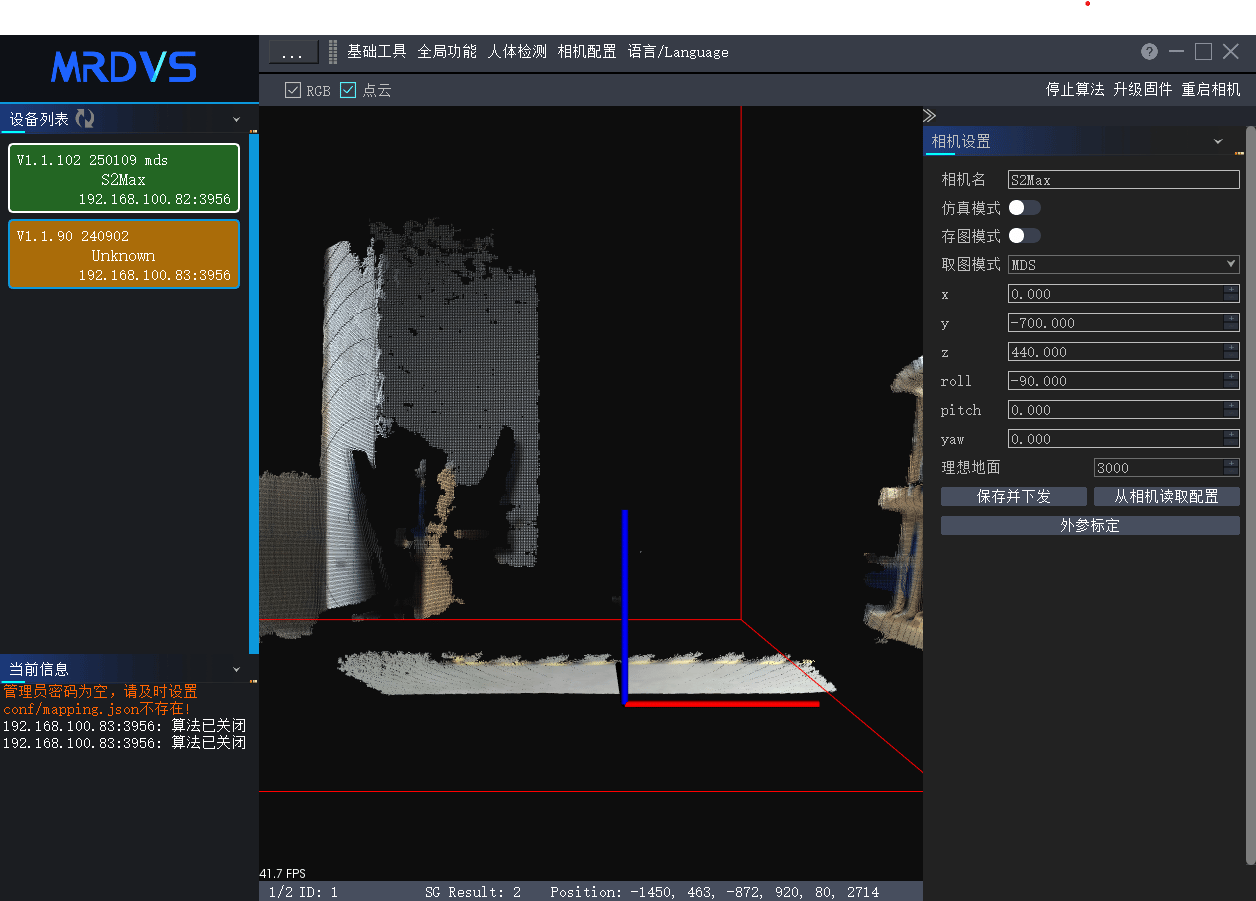Image resolution: width=1256 pixels, height=901 pixels.
Task: Collapse the 当前信息 panel arrow
Action: coord(237,669)
